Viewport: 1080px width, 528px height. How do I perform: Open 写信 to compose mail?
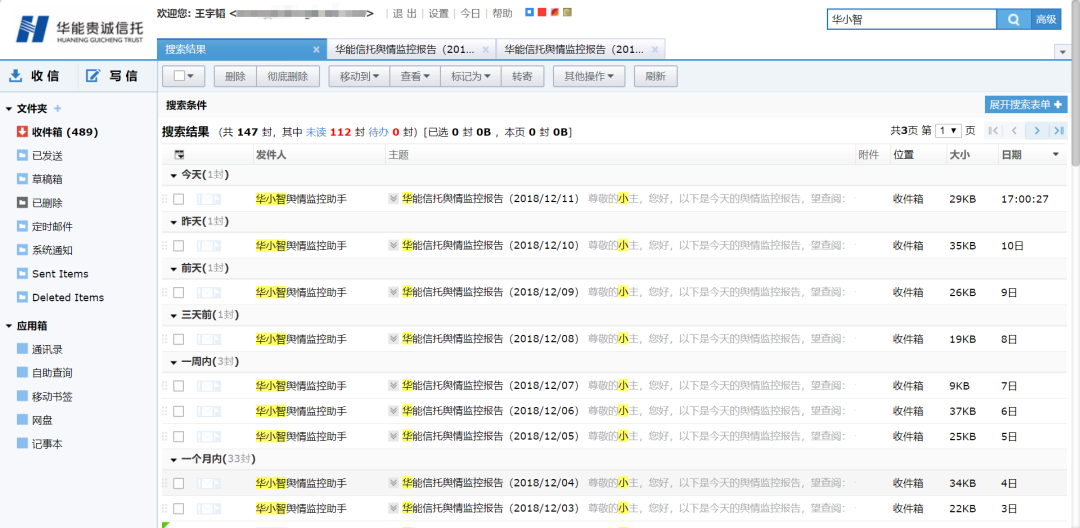pyautogui.click(x=112, y=76)
